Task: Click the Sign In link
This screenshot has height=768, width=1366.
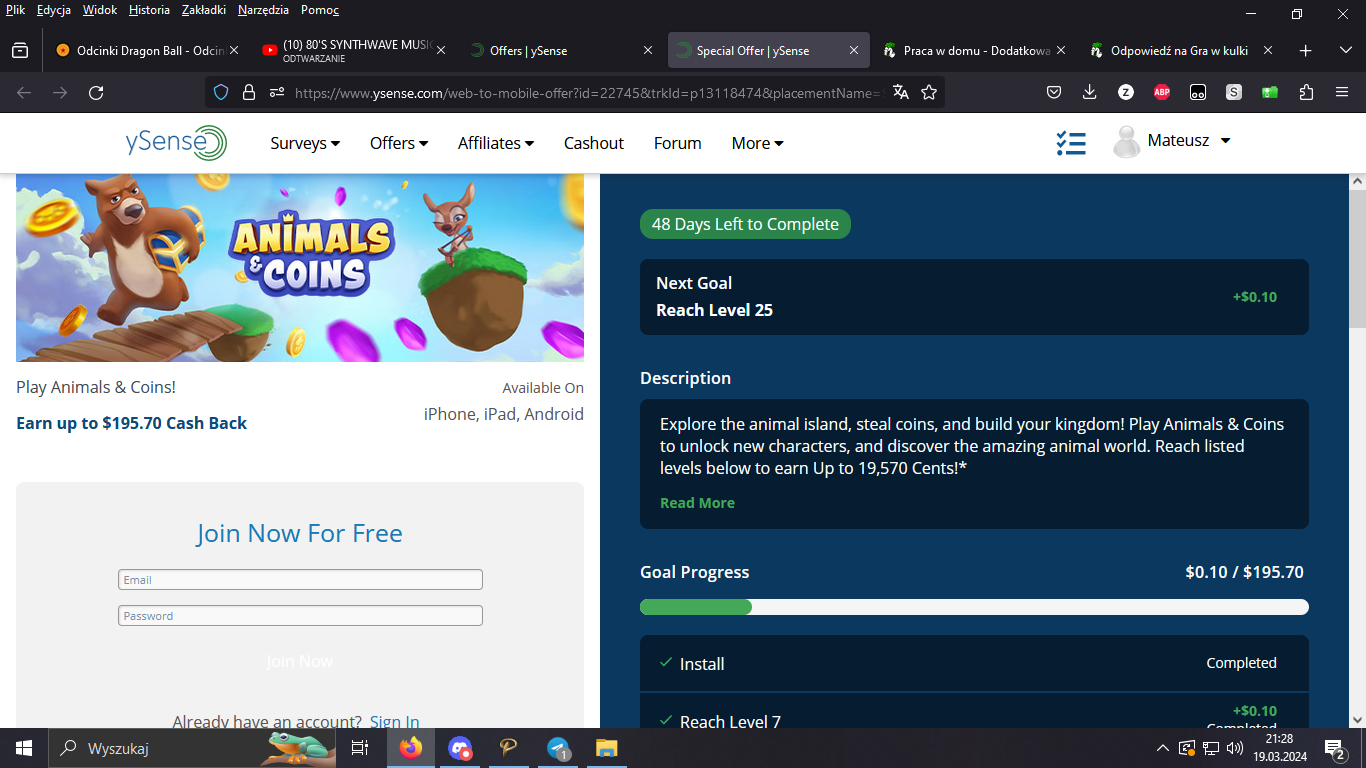Action: tap(394, 721)
